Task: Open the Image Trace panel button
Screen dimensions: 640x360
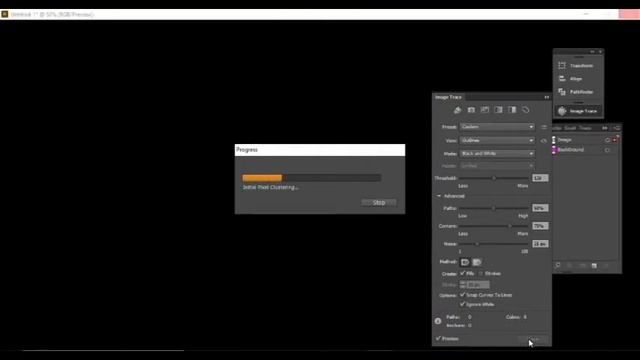Action: click(578, 111)
